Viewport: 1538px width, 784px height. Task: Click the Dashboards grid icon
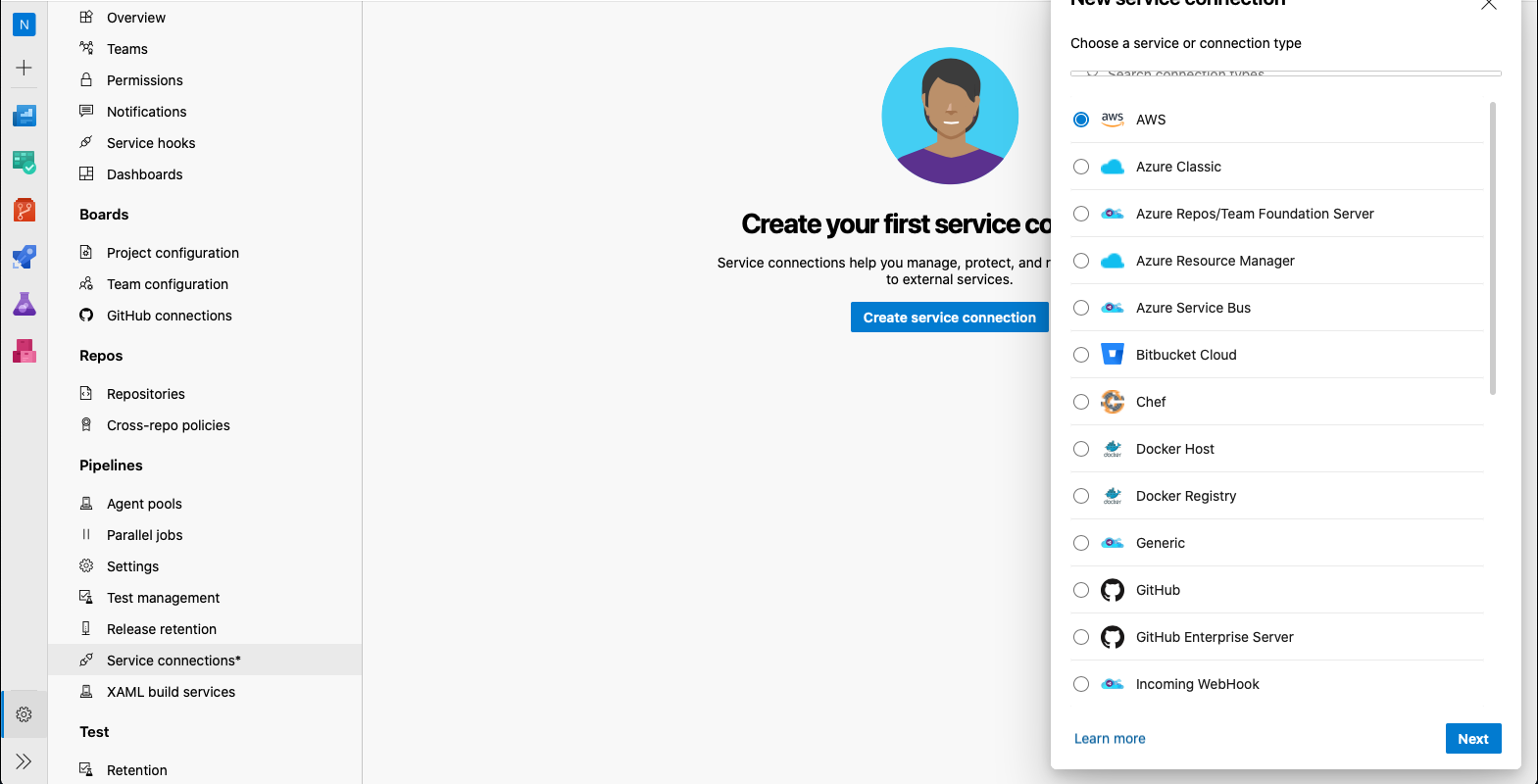click(x=86, y=173)
